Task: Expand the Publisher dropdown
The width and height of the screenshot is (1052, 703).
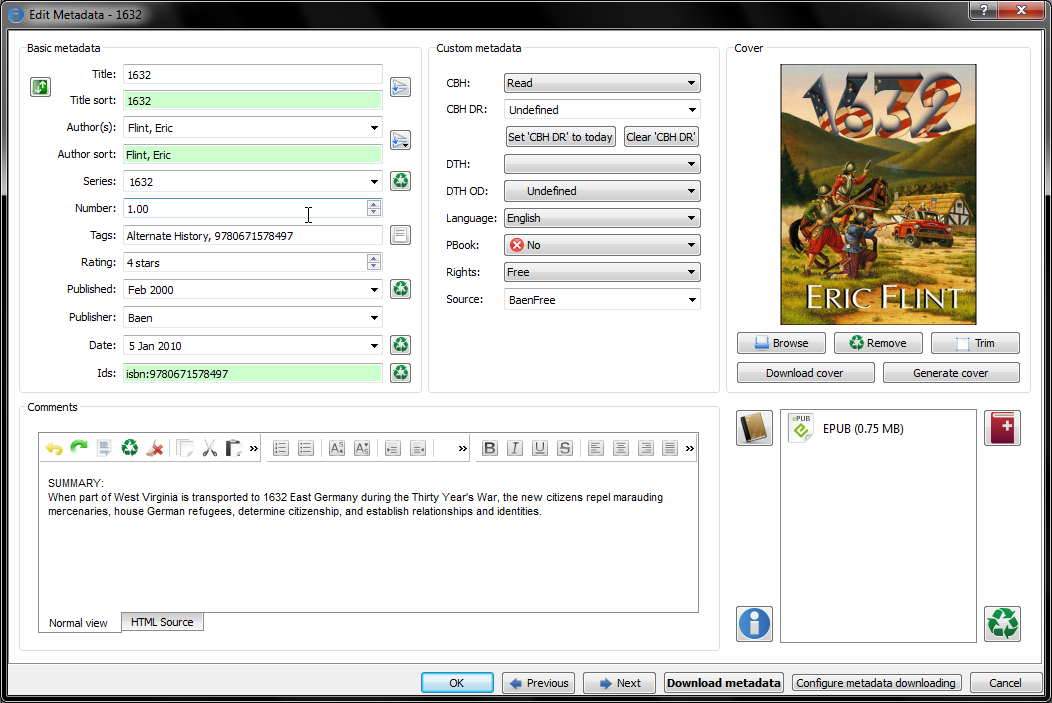Action: click(374, 317)
